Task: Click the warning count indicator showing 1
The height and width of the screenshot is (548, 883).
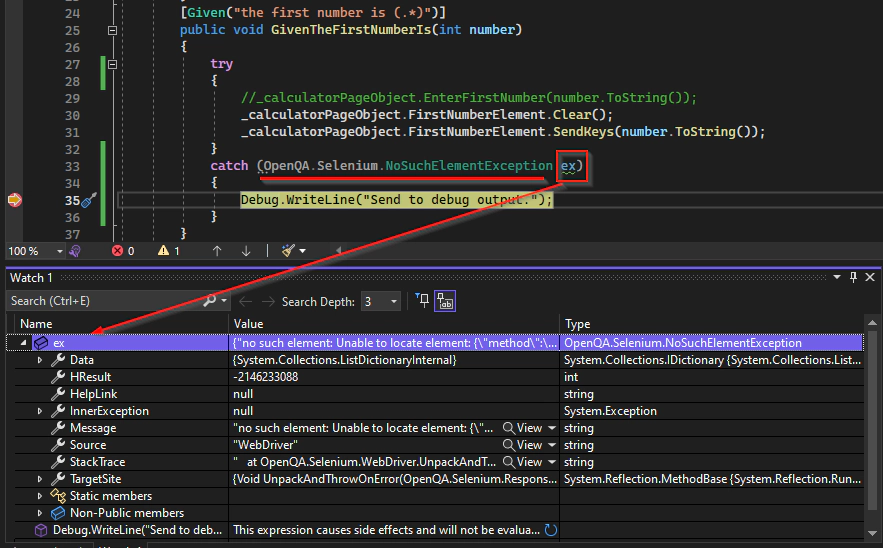Action: (169, 251)
